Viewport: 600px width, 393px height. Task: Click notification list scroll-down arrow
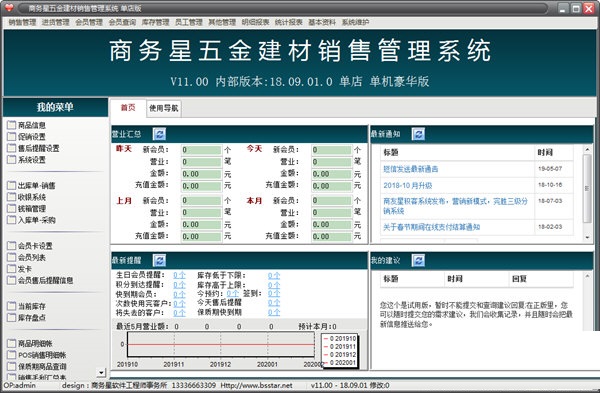coord(587,237)
